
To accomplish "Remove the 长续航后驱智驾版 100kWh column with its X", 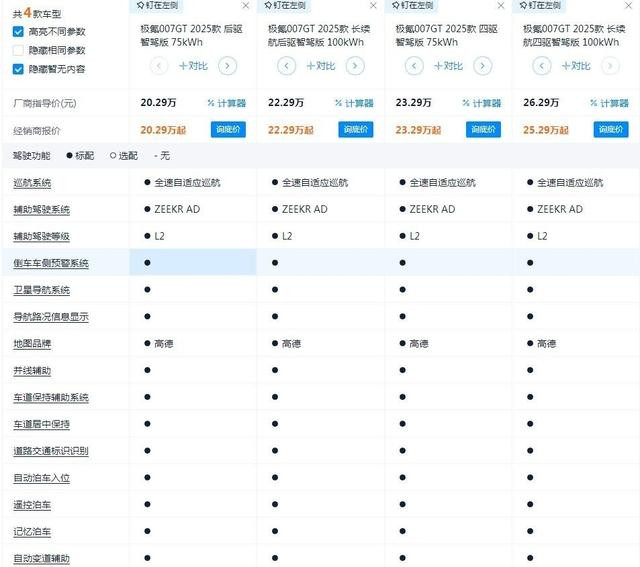I will pos(373,5).
